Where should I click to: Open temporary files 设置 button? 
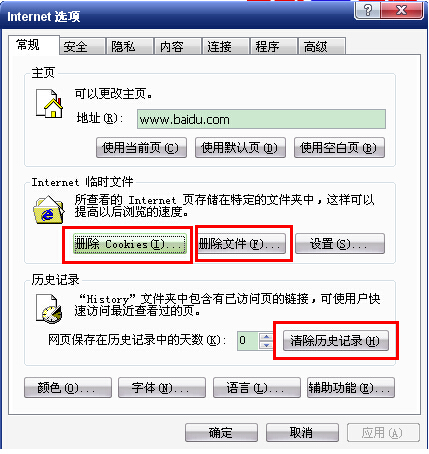click(340, 244)
